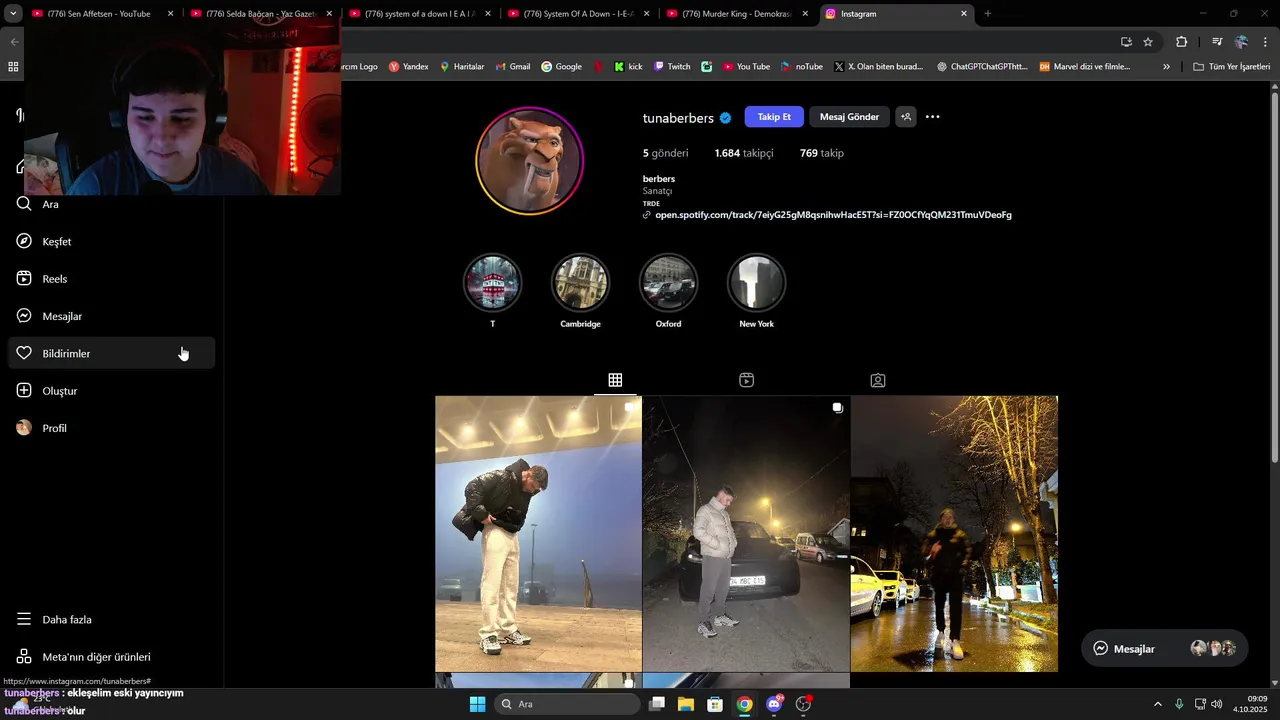Open Chrome profile avatar in toolbar
This screenshot has height=720, width=1280.
(x=1241, y=42)
